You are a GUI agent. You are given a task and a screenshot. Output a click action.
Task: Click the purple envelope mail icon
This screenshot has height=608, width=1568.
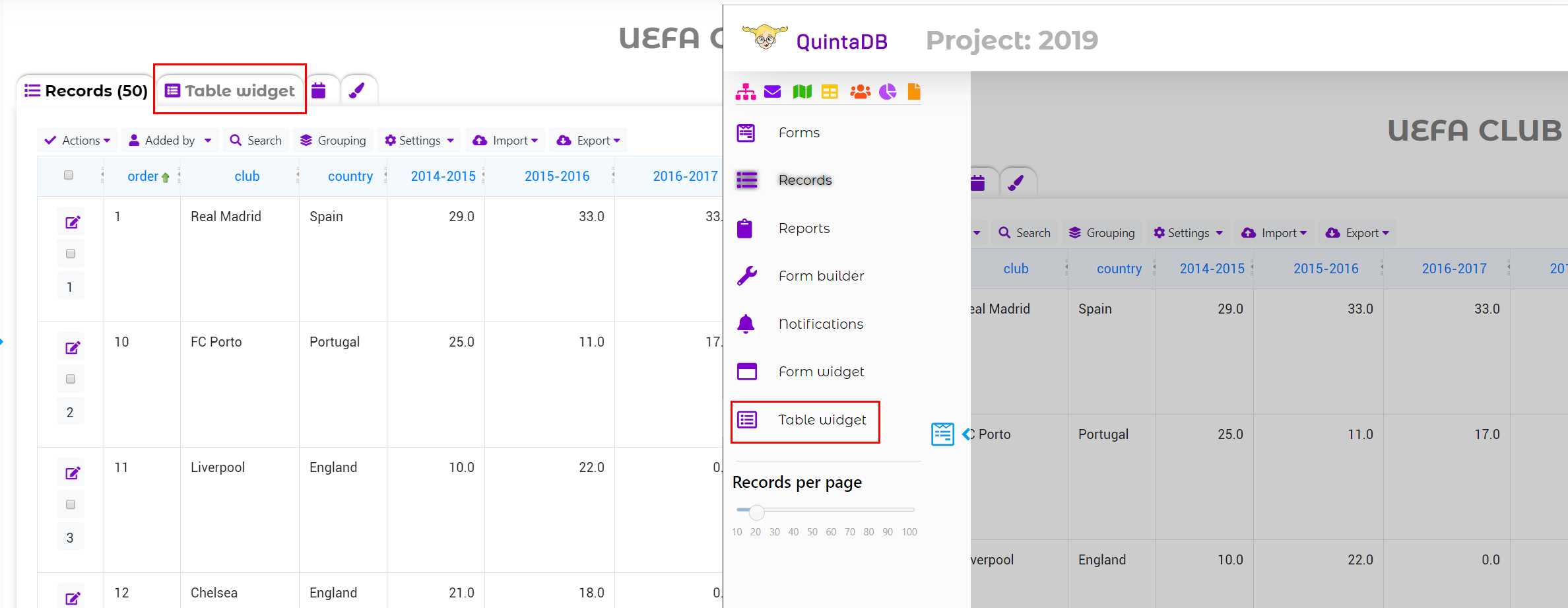pyautogui.click(x=773, y=92)
